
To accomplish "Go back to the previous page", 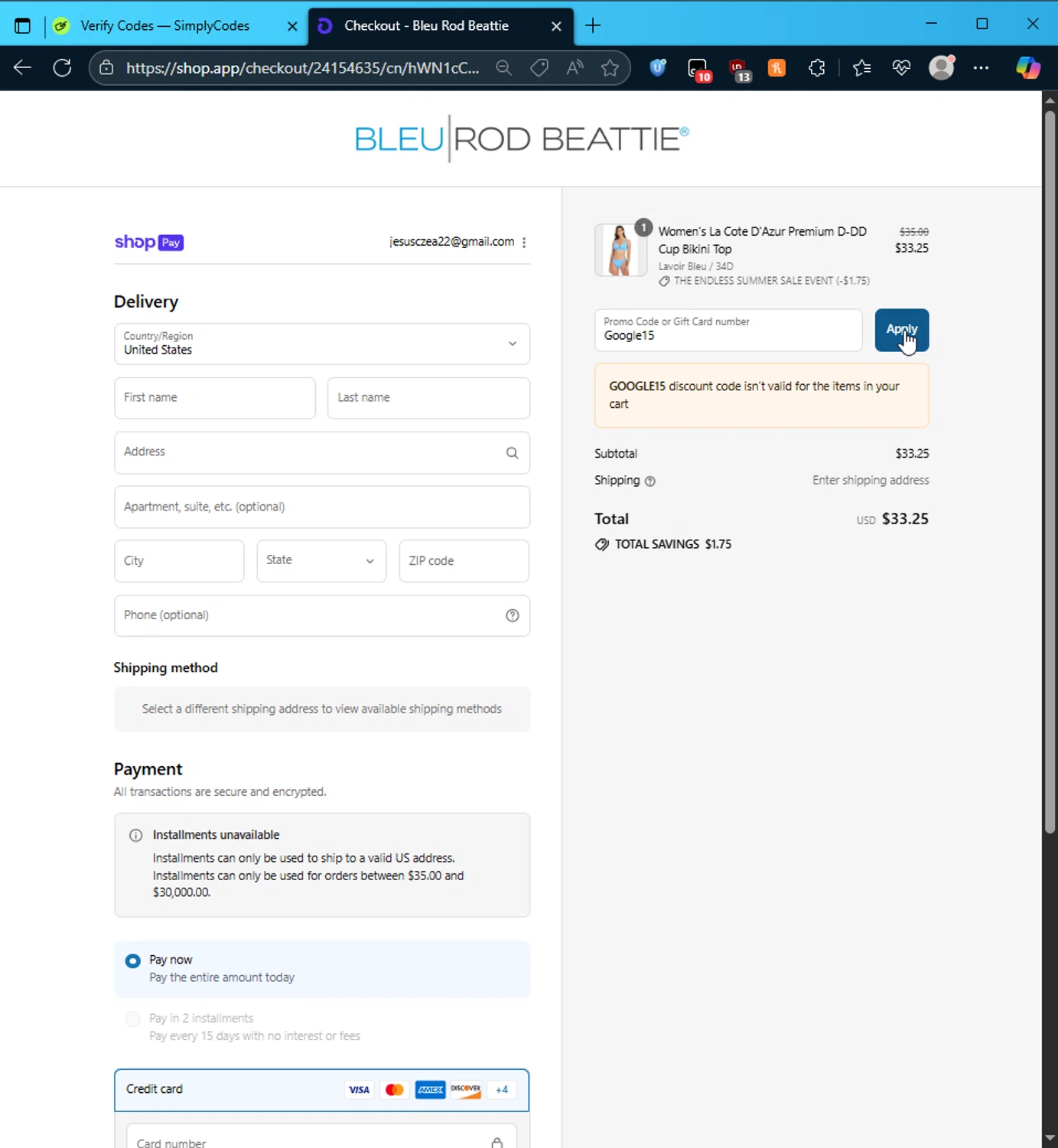I will [x=22, y=67].
